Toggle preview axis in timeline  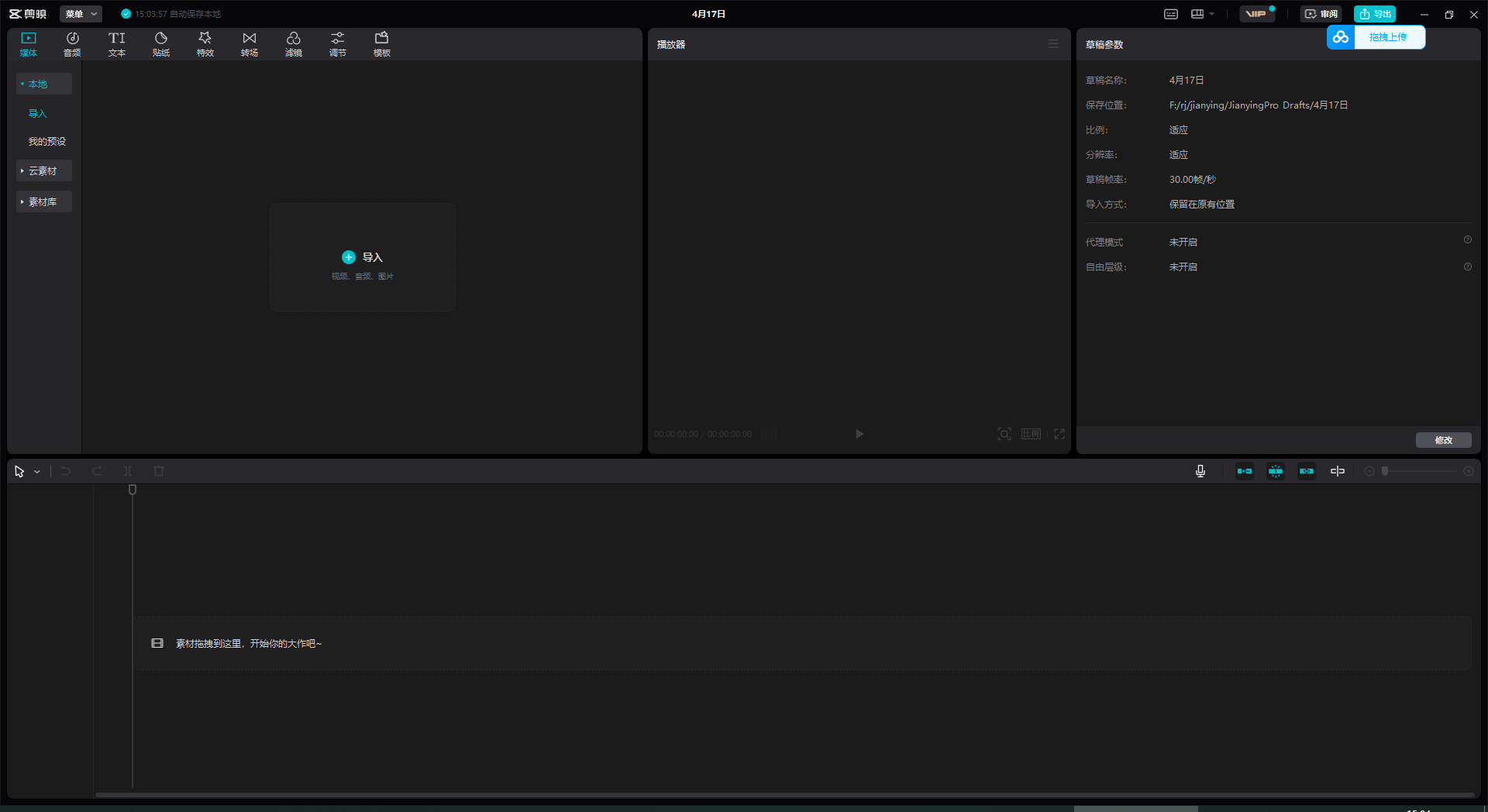click(1338, 471)
